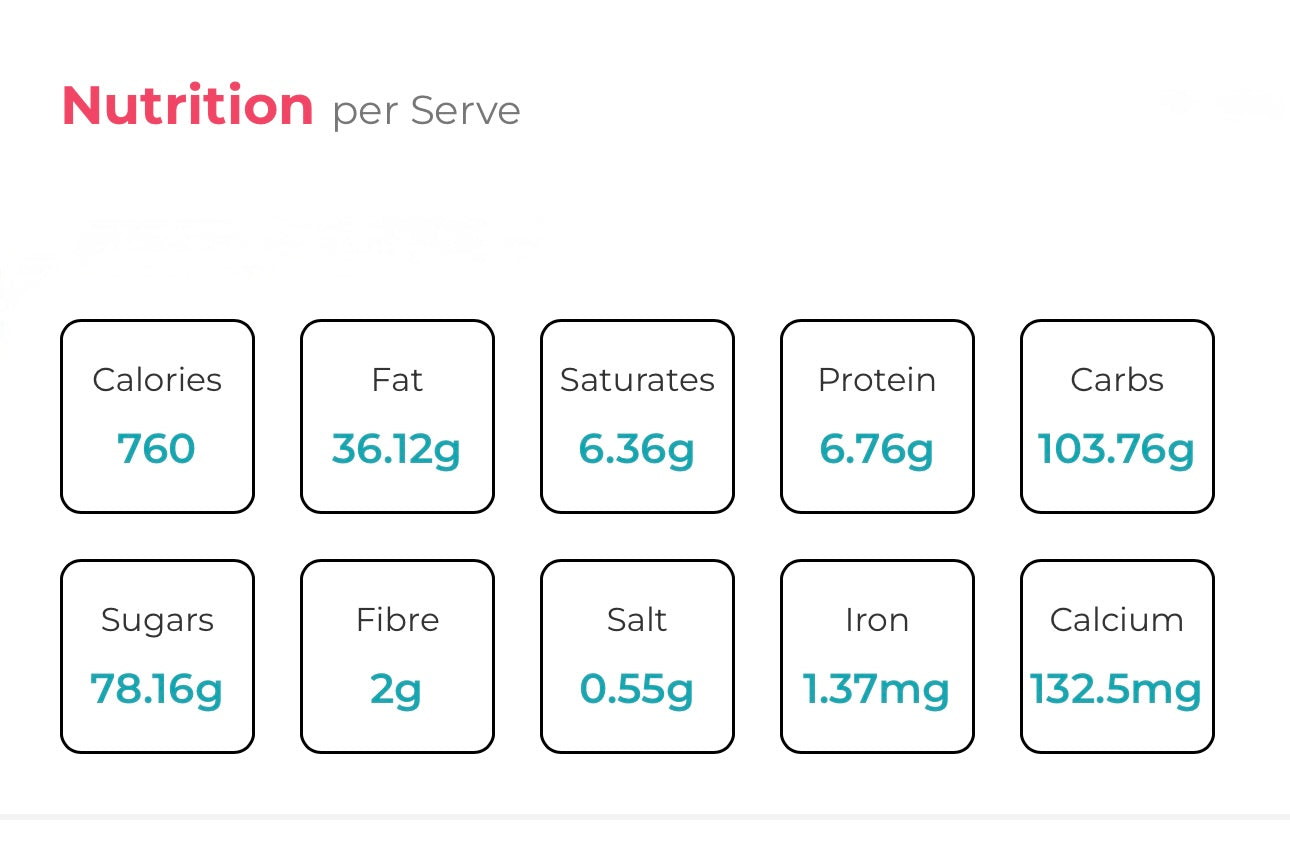Click the 0.55g salt value
1290x866 pixels.
tap(637, 690)
